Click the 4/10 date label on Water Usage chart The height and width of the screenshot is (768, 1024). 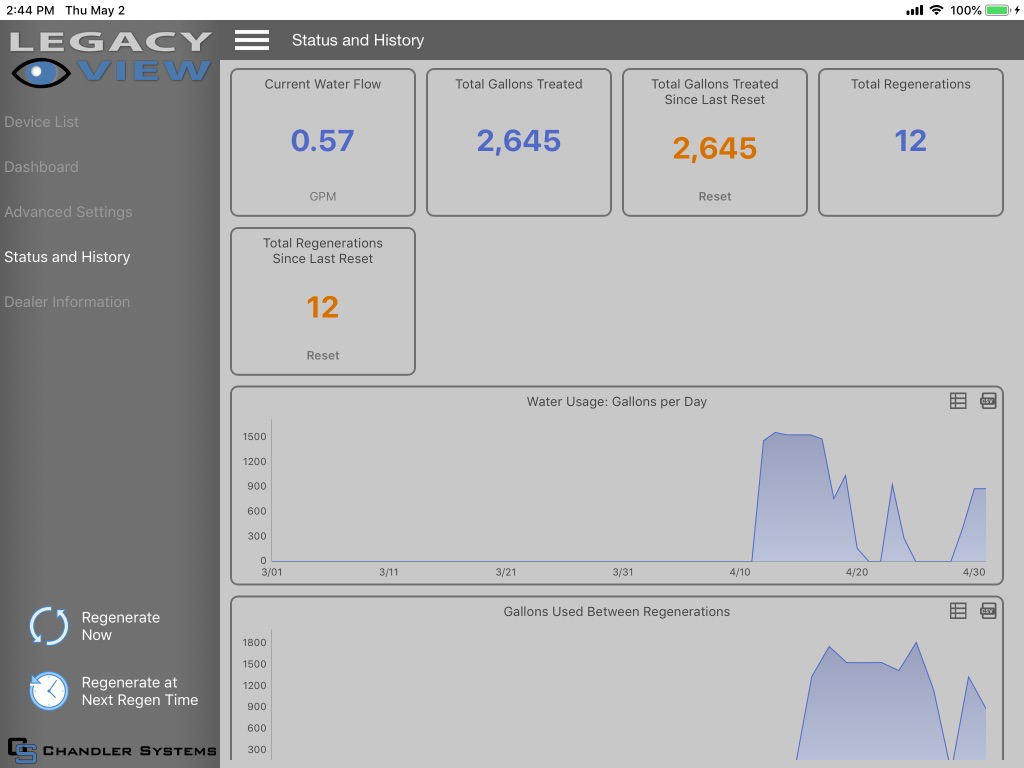[739, 571]
